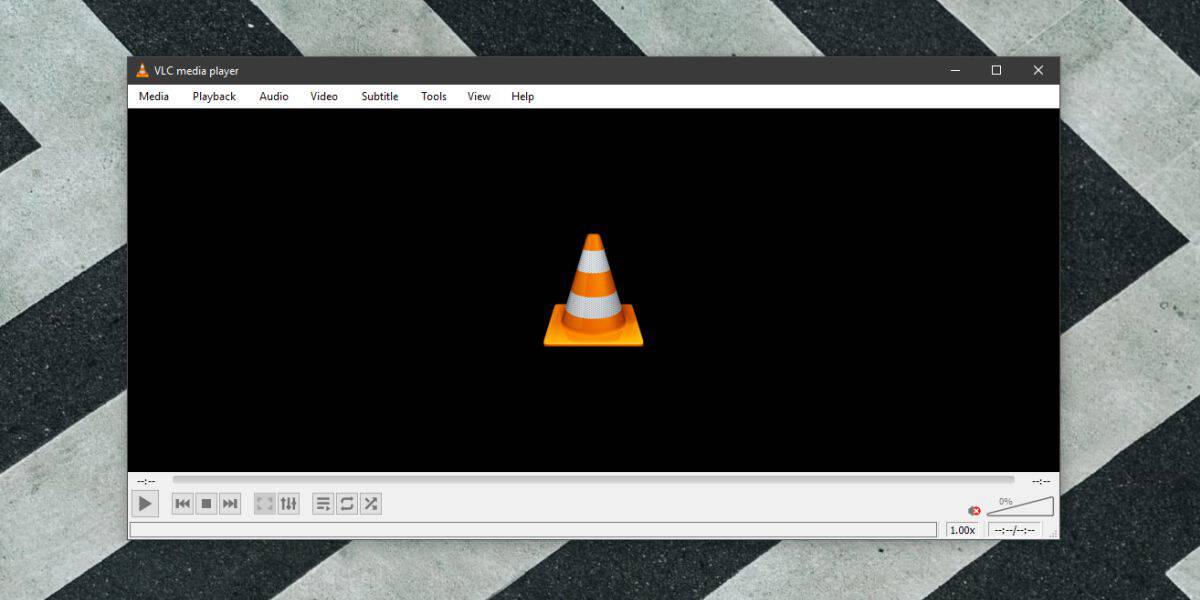The image size is (1200, 600).
Task: Toggle the playlist view
Action: (323, 503)
